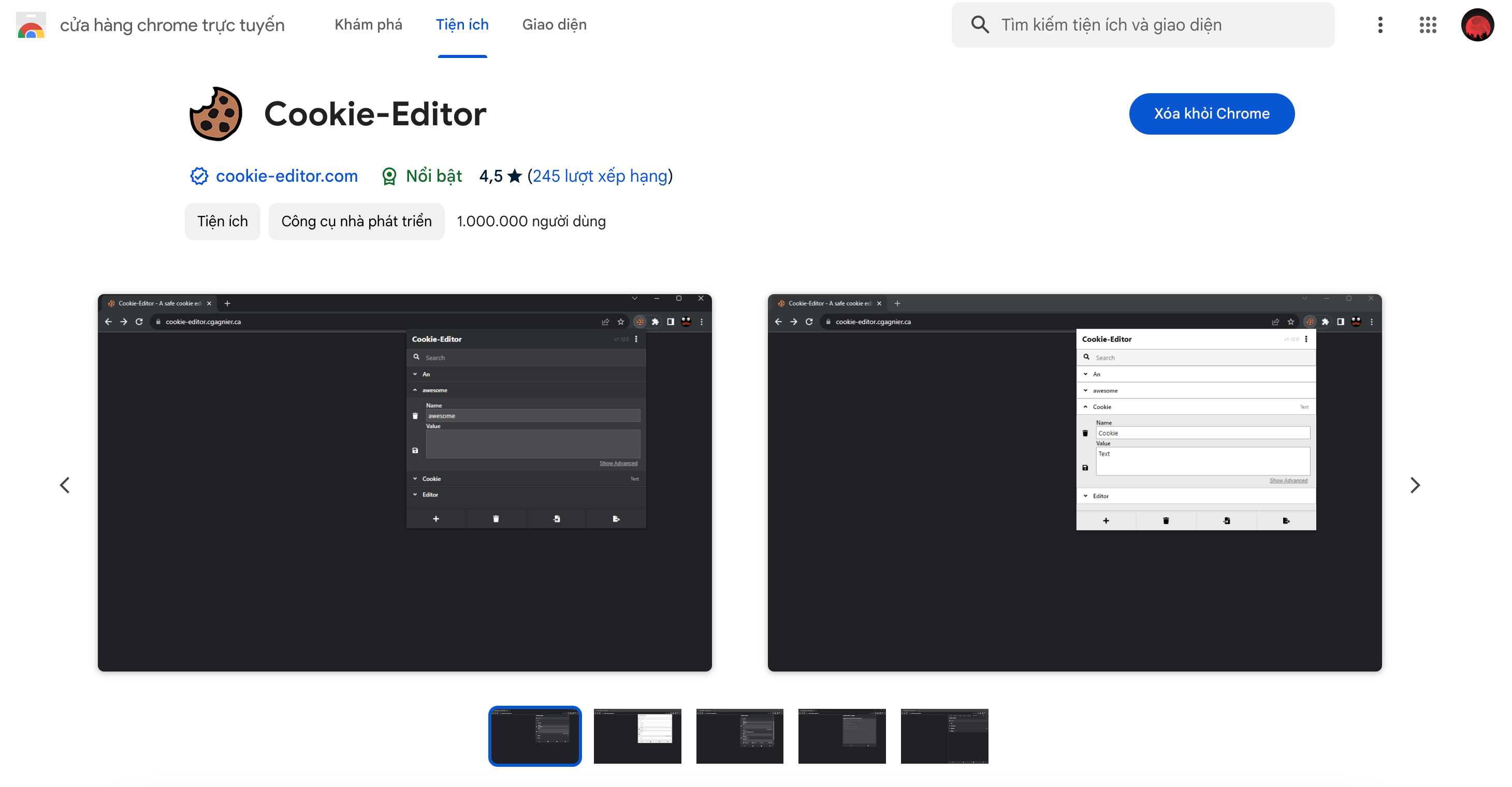1512x787 pixels.
Task: Open the profile avatar account menu
Action: (1477, 25)
